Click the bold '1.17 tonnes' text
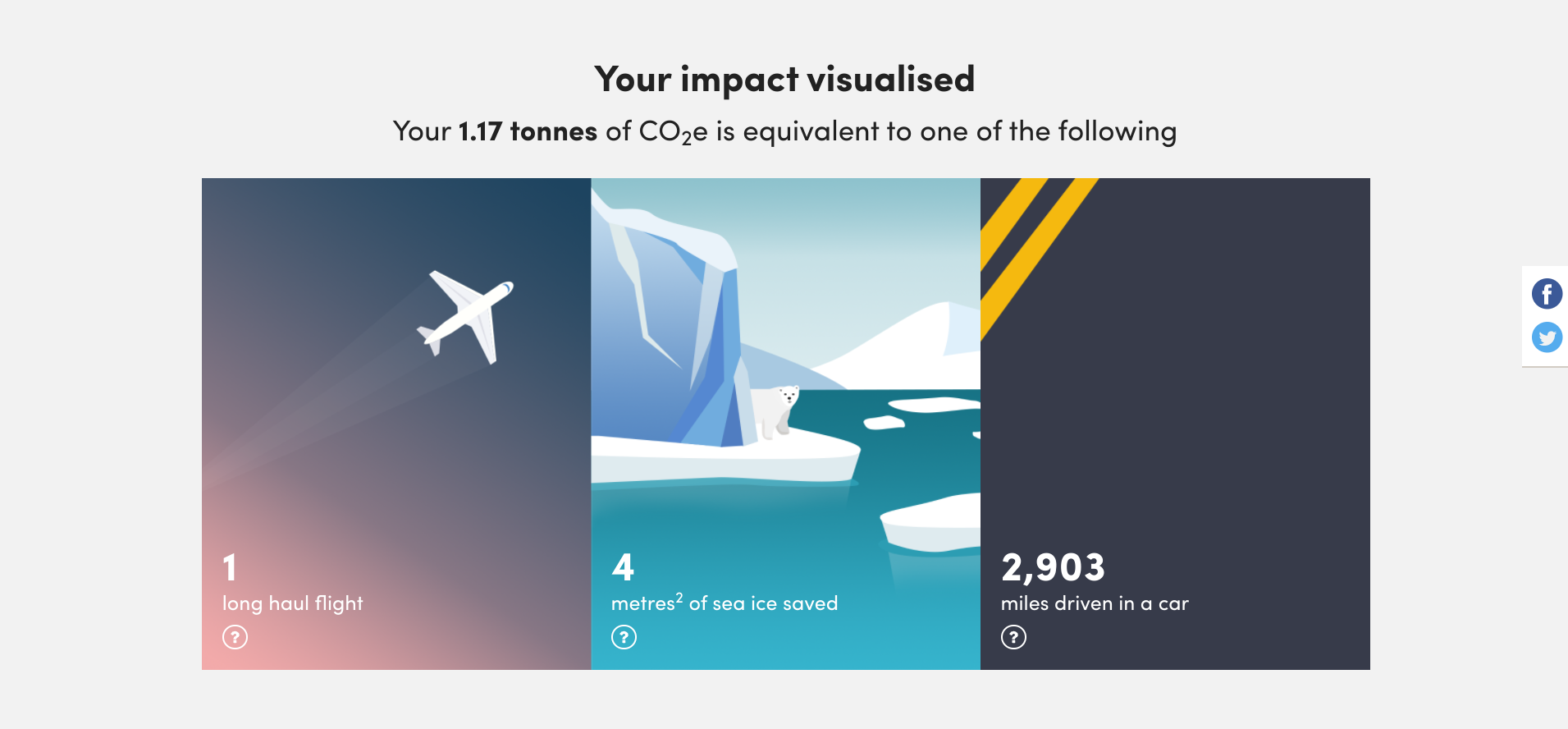The width and height of the screenshot is (1568, 729). point(528,131)
